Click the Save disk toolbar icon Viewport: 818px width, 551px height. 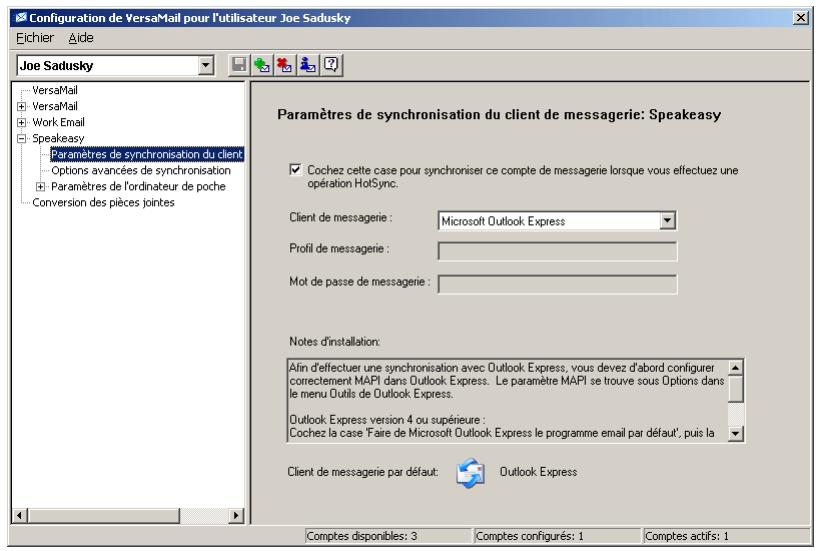(x=239, y=65)
